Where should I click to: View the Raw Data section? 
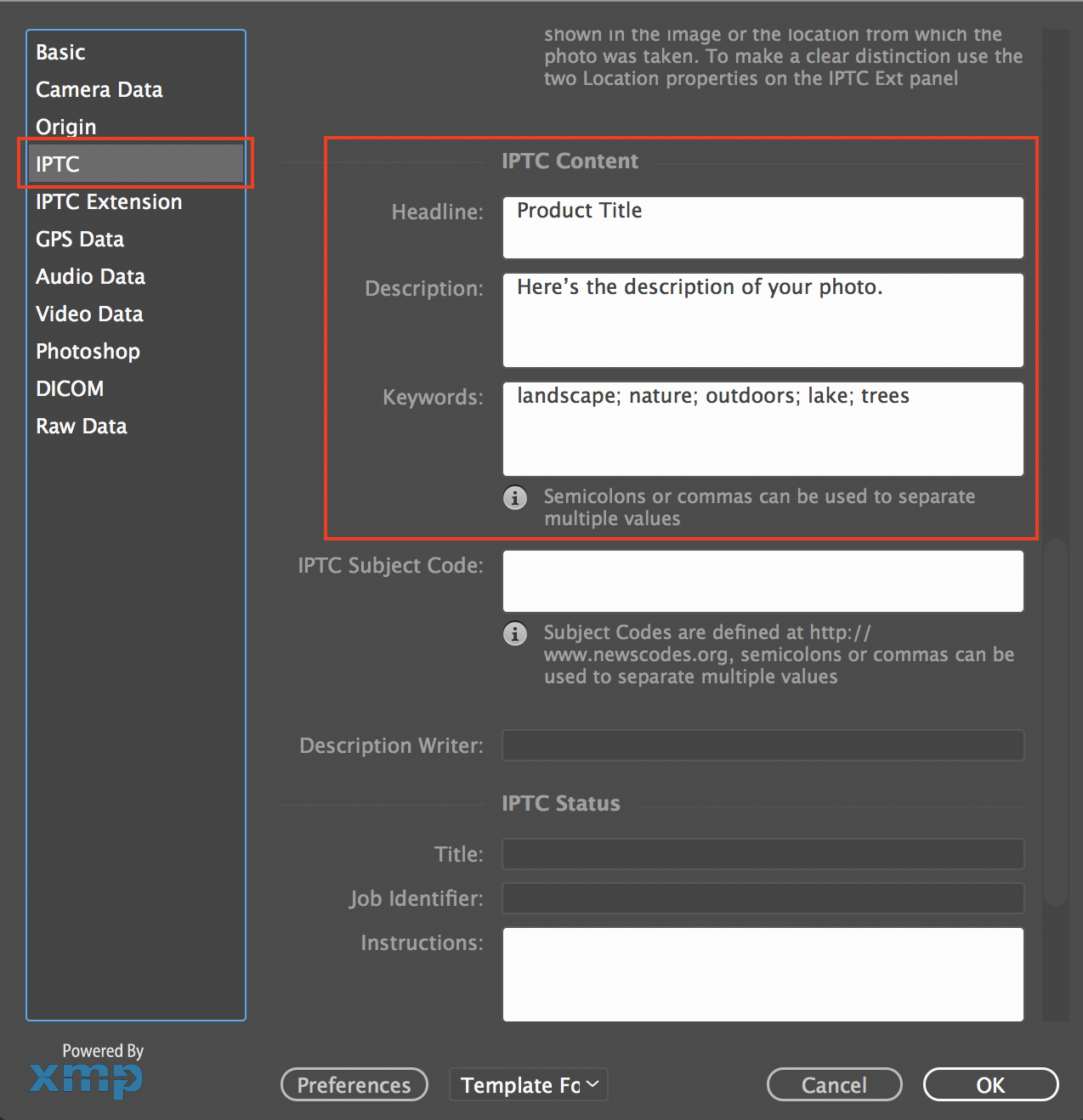pyautogui.click(x=81, y=426)
